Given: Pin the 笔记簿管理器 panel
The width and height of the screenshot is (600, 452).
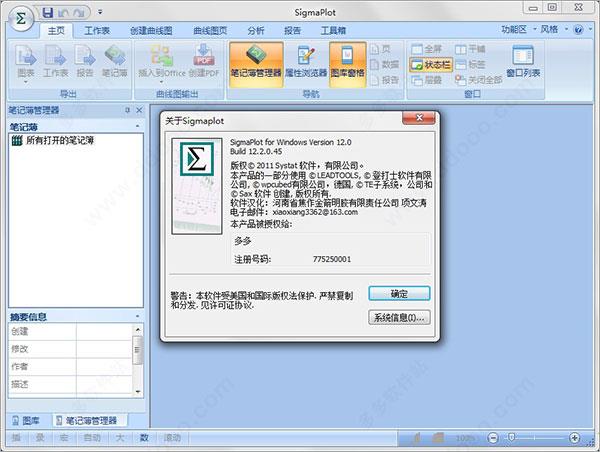Looking at the screenshot, I should click(127, 110).
